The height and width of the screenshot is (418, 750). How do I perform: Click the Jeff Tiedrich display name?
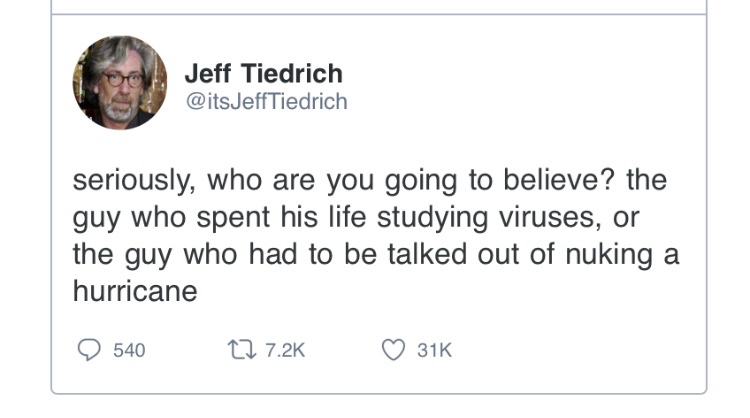pyautogui.click(x=264, y=73)
